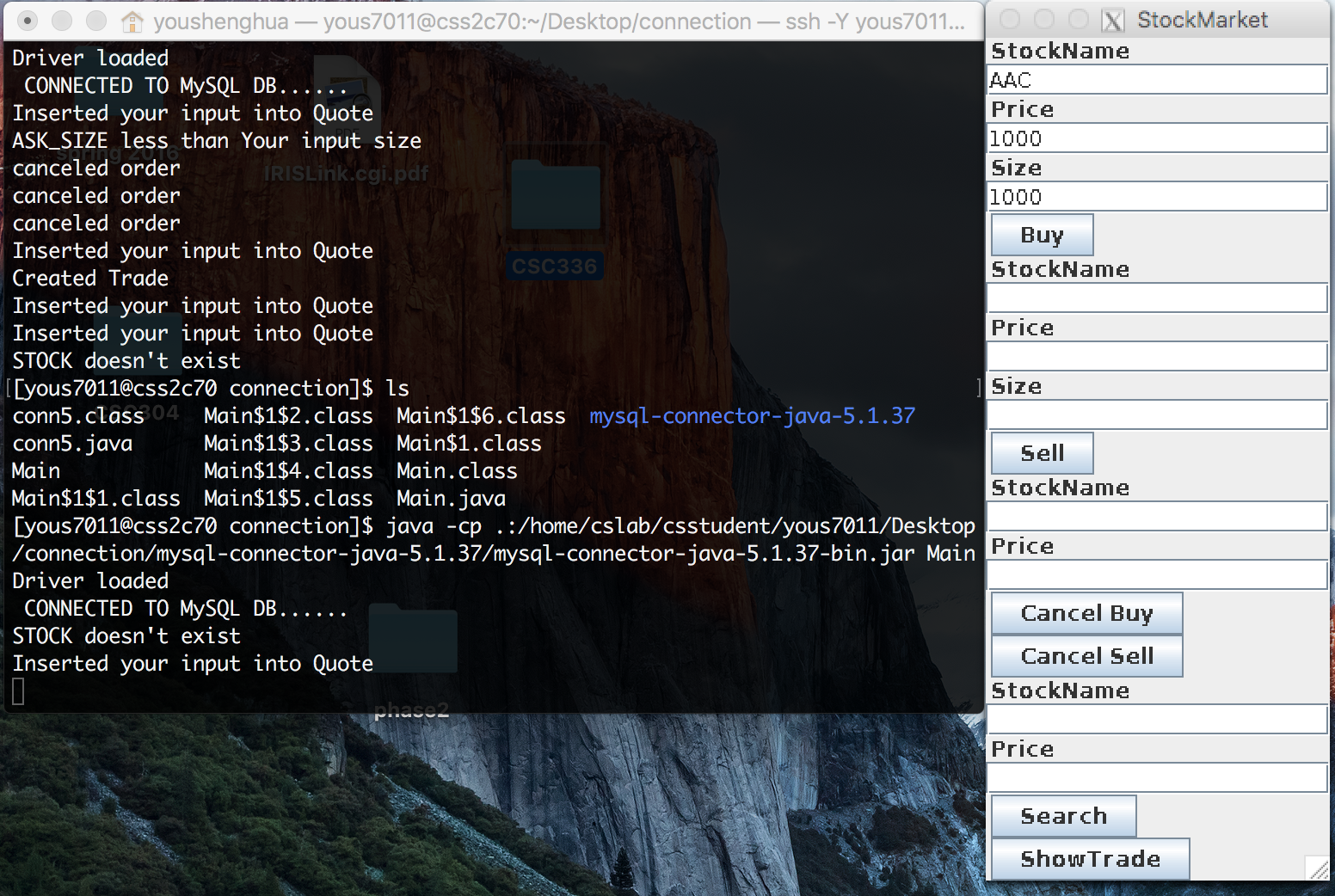The image size is (1335, 896).
Task: Focus the Buy Price field showing 1000
Action: pos(1157,138)
